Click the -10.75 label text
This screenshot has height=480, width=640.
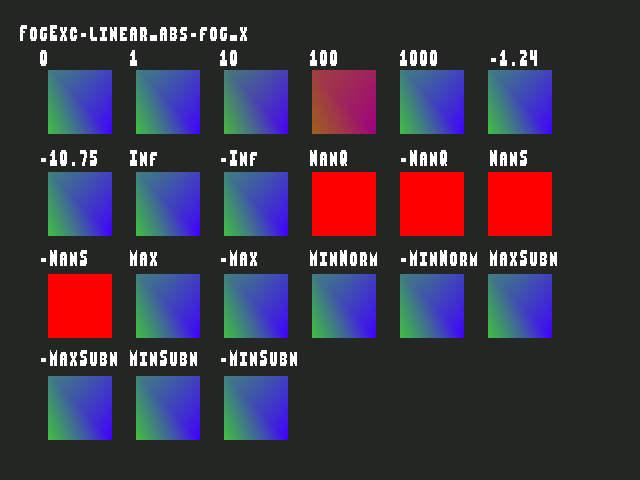pos(69,158)
